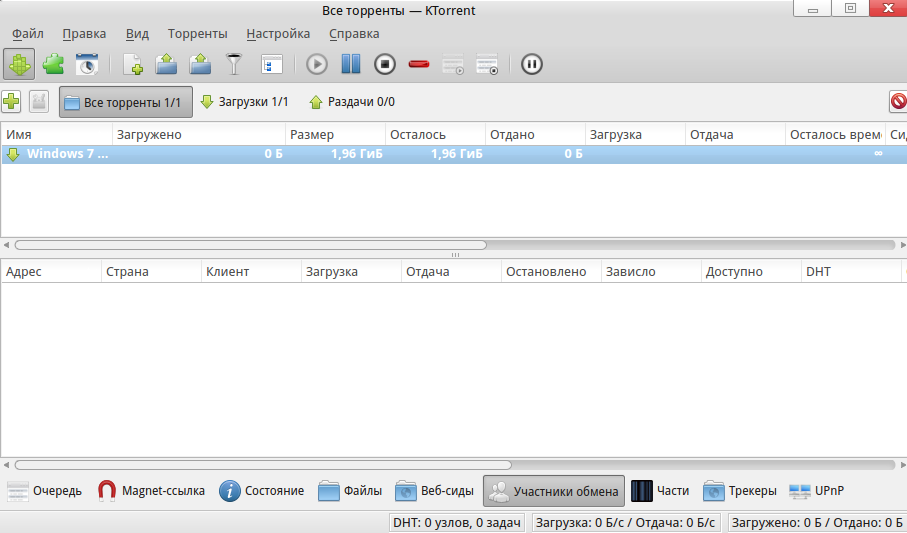Screen dimensions: 907x533
Task: Open the media list view icon
Action: [x=272, y=64]
